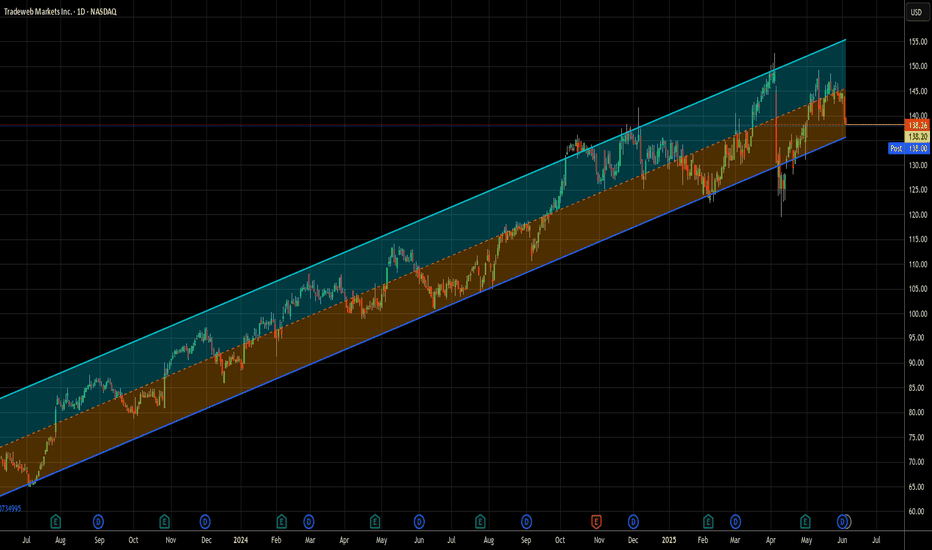The image size is (932, 550).
Task: Click the blue Post 138.00 price label
Action: (909, 149)
